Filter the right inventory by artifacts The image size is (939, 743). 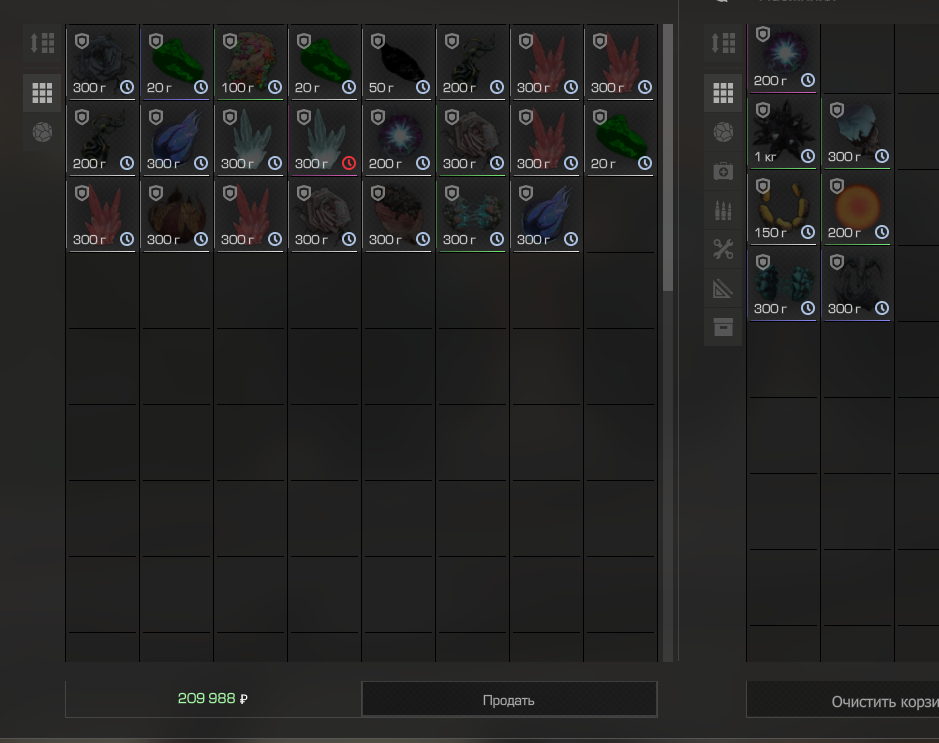(723, 132)
